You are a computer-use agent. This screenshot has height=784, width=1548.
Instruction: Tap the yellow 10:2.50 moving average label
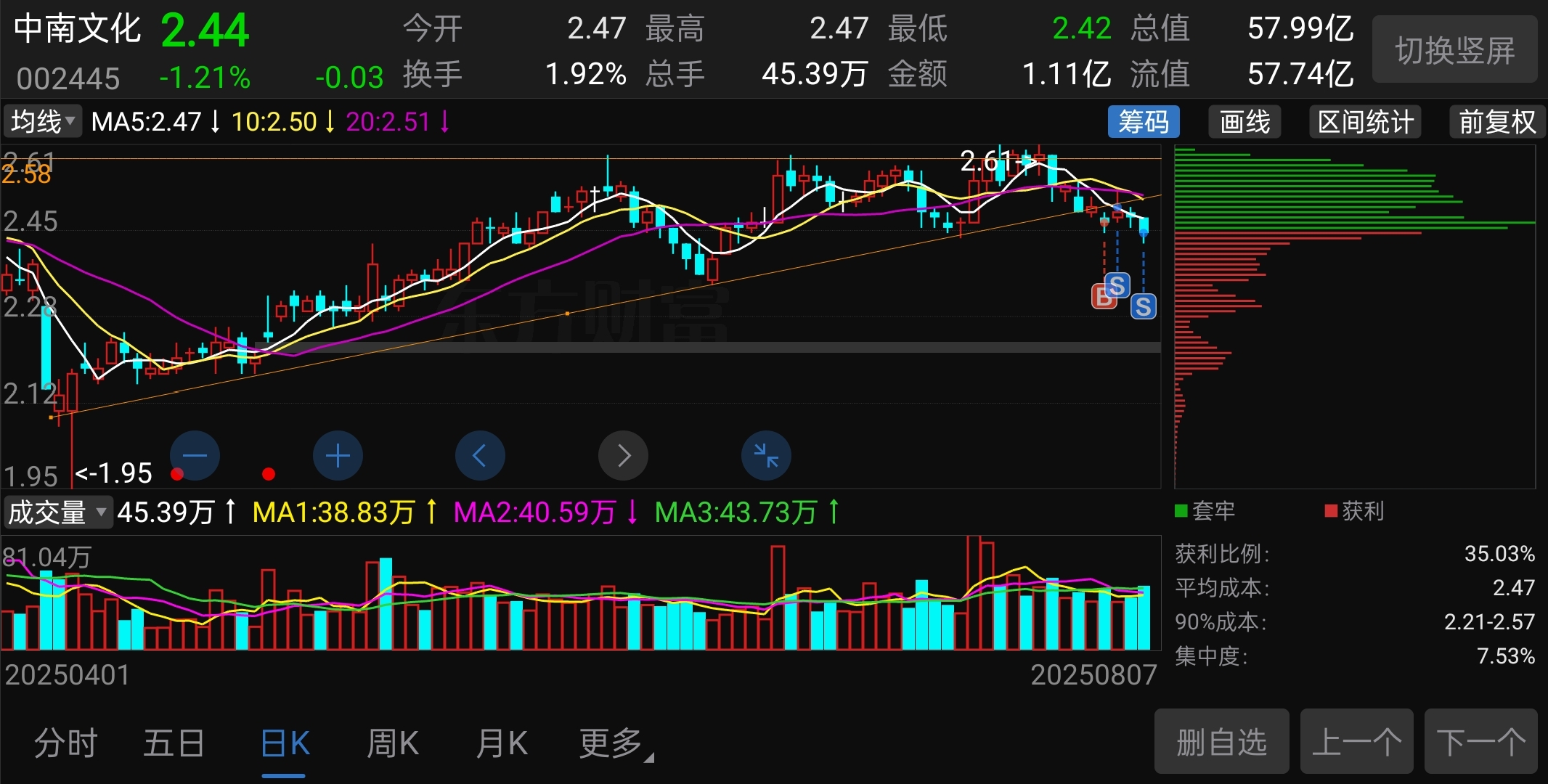tap(274, 121)
